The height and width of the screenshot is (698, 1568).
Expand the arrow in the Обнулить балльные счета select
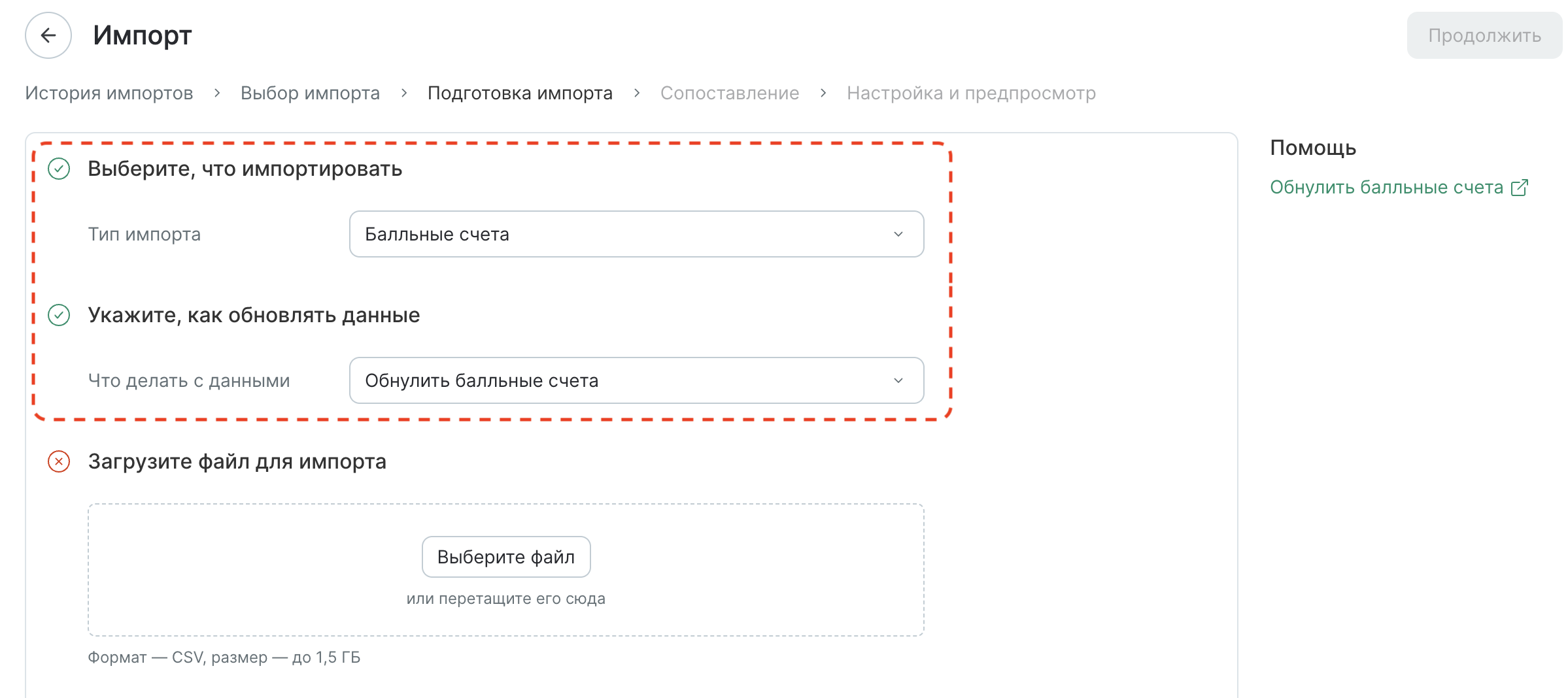898,380
